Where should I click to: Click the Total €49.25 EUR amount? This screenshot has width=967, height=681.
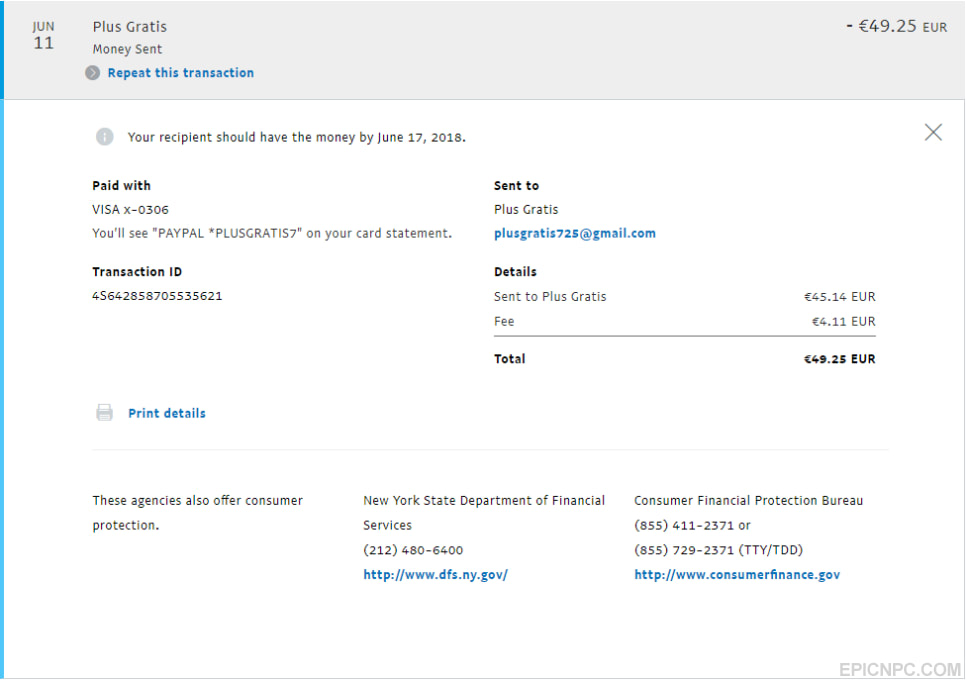click(839, 359)
